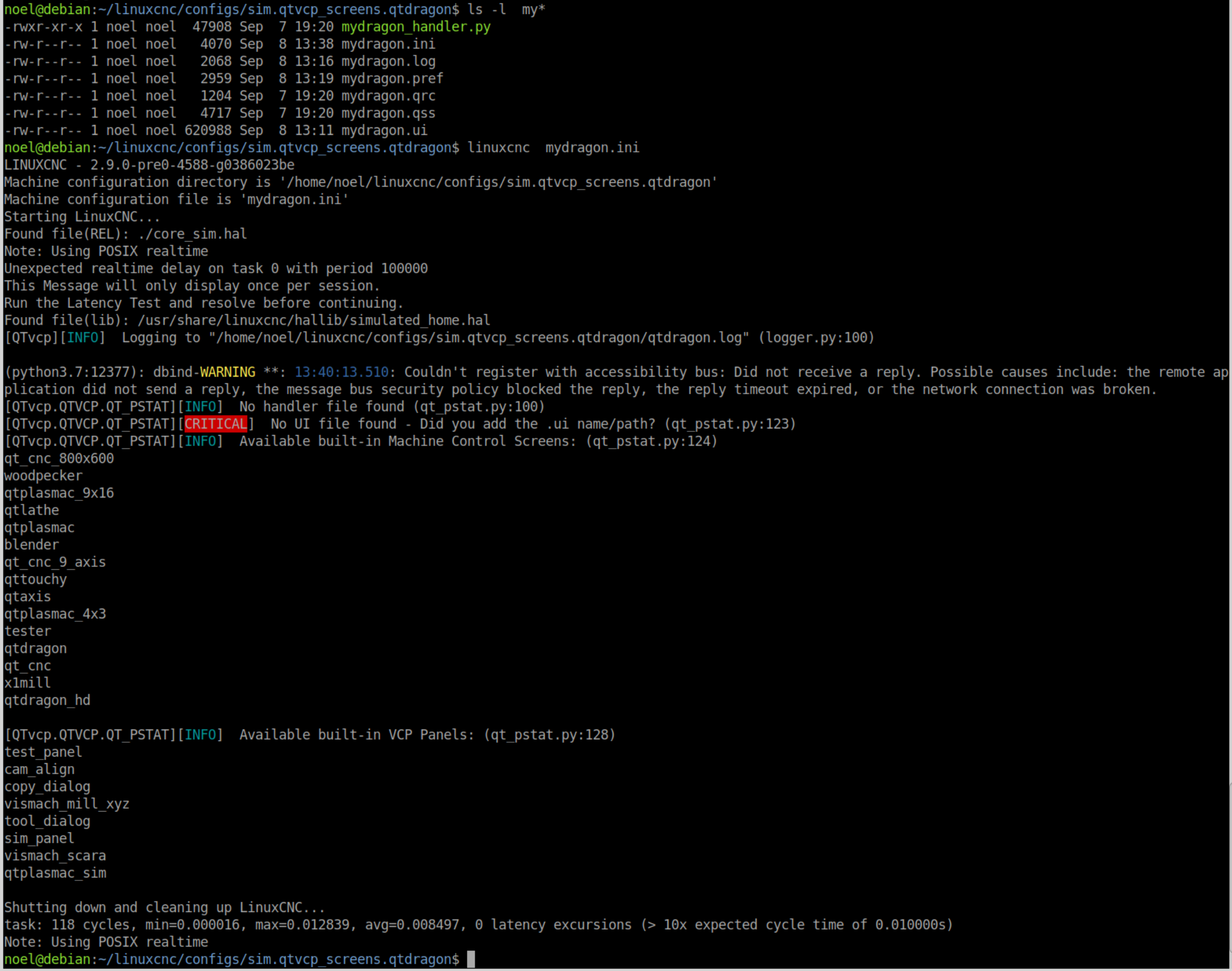Click the tester screen name

tap(27, 631)
